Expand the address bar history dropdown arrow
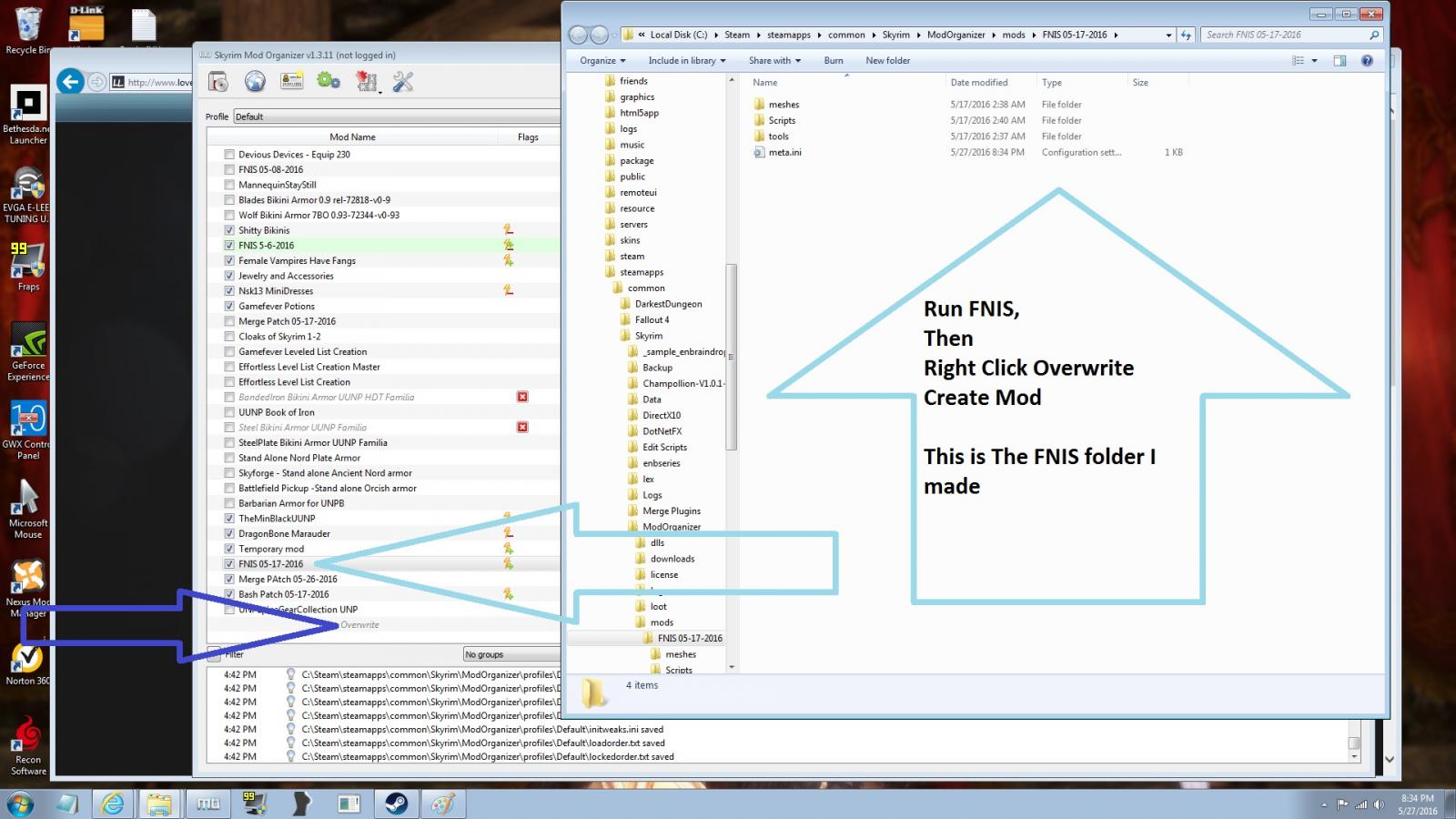Image resolution: width=1456 pixels, height=819 pixels. pyautogui.click(x=1168, y=35)
